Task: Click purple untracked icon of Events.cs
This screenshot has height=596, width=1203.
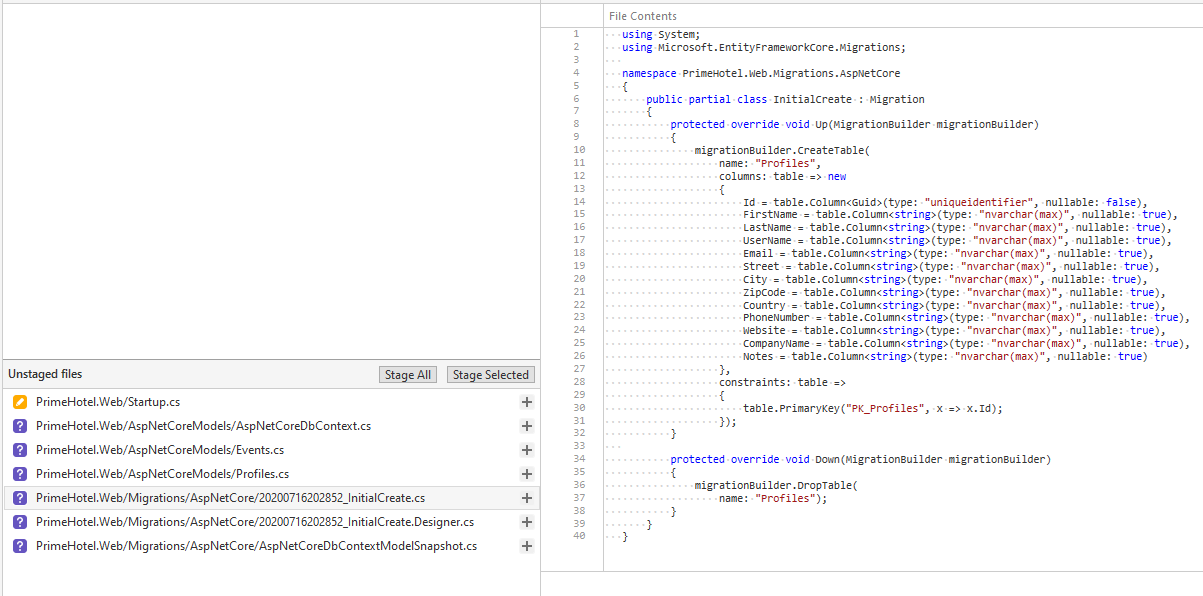Action: (20, 450)
